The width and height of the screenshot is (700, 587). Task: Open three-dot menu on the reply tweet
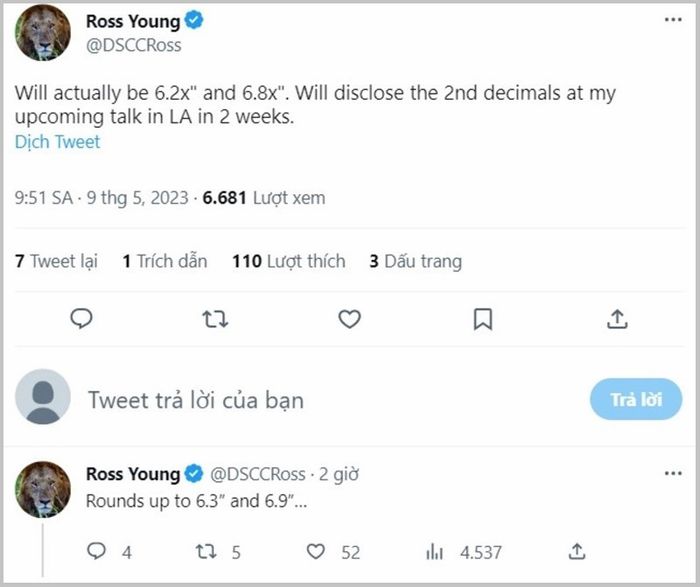(x=673, y=473)
